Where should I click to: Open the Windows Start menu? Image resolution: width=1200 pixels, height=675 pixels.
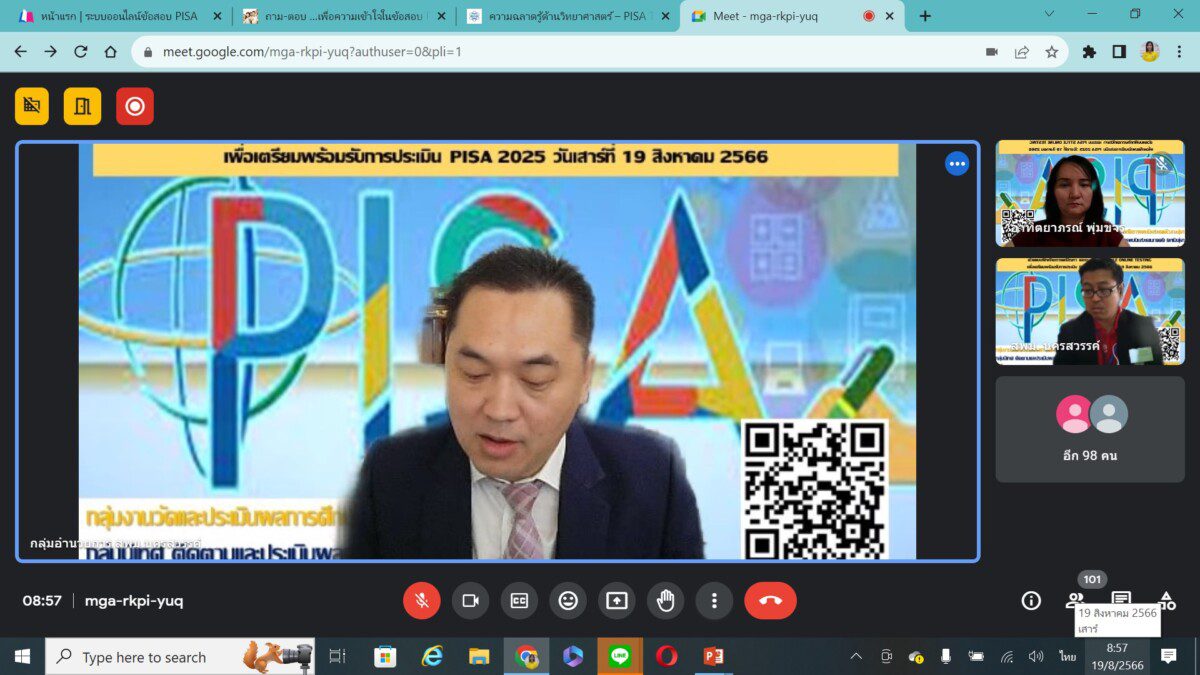(x=21, y=657)
